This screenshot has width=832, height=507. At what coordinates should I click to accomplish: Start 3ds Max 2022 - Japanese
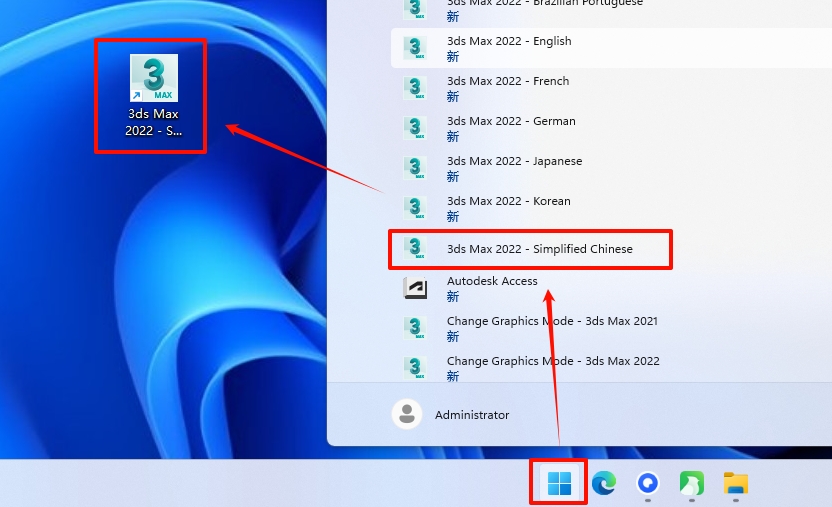[514, 161]
